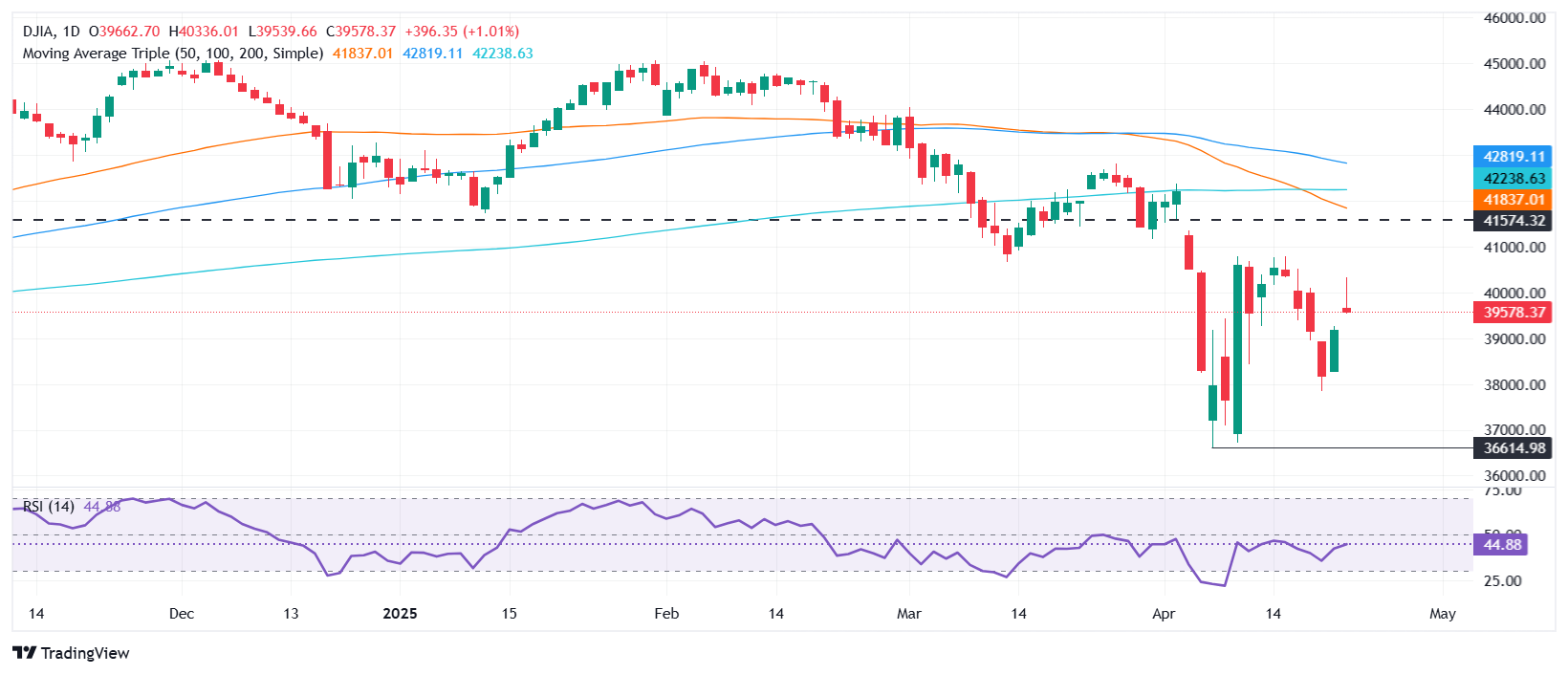Click the 41574.32 dashed line price label
This screenshot has width=1568, height=675.
(x=1514, y=221)
